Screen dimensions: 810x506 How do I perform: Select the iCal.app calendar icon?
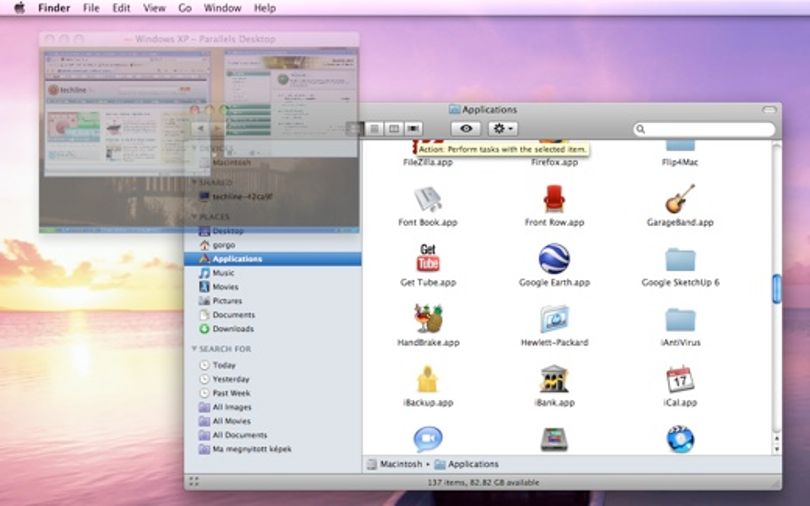[680, 379]
